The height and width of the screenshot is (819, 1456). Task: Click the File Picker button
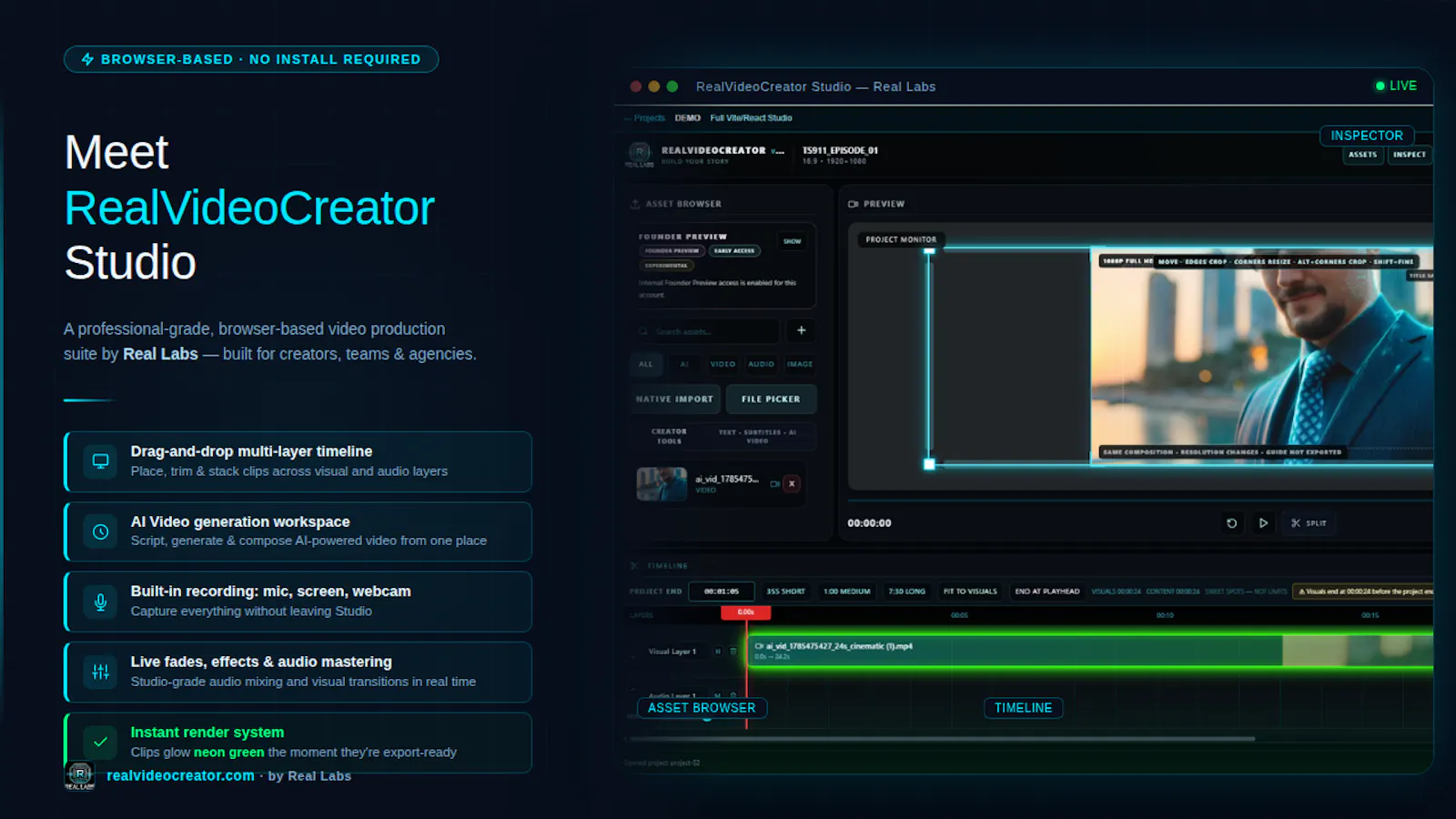point(771,399)
